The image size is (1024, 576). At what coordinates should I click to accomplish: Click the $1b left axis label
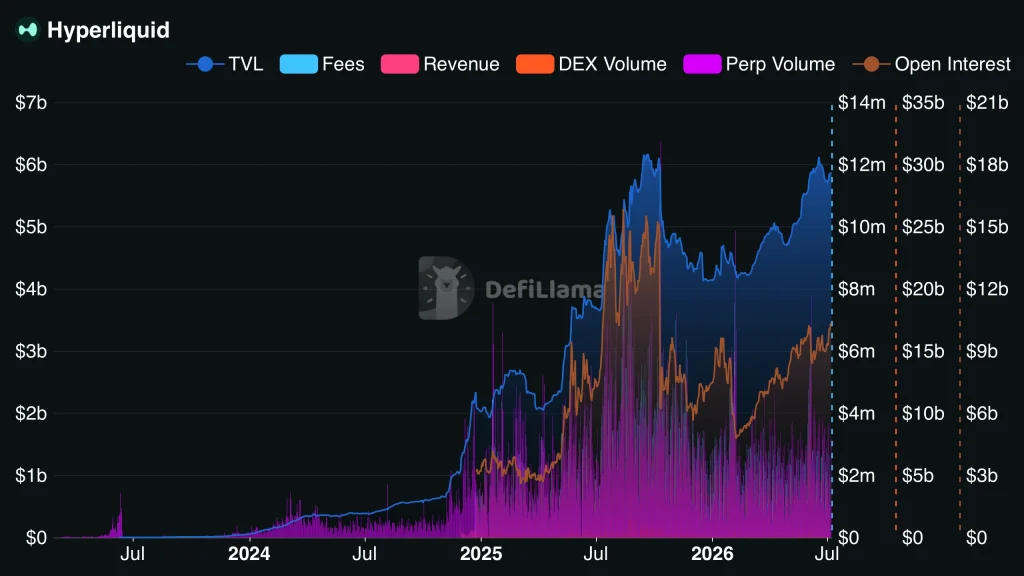point(31,475)
